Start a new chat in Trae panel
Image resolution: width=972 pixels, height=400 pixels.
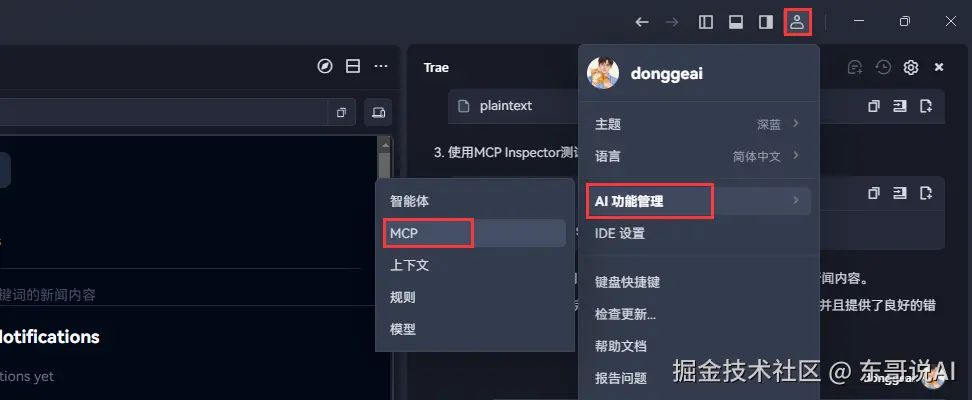pyautogui.click(x=855, y=67)
